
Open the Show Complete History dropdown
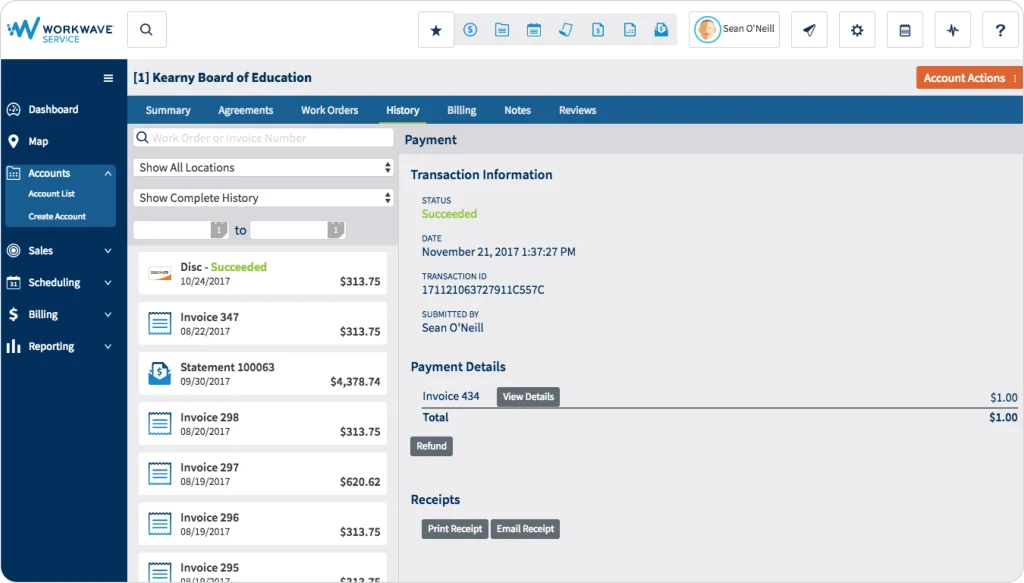coord(262,197)
